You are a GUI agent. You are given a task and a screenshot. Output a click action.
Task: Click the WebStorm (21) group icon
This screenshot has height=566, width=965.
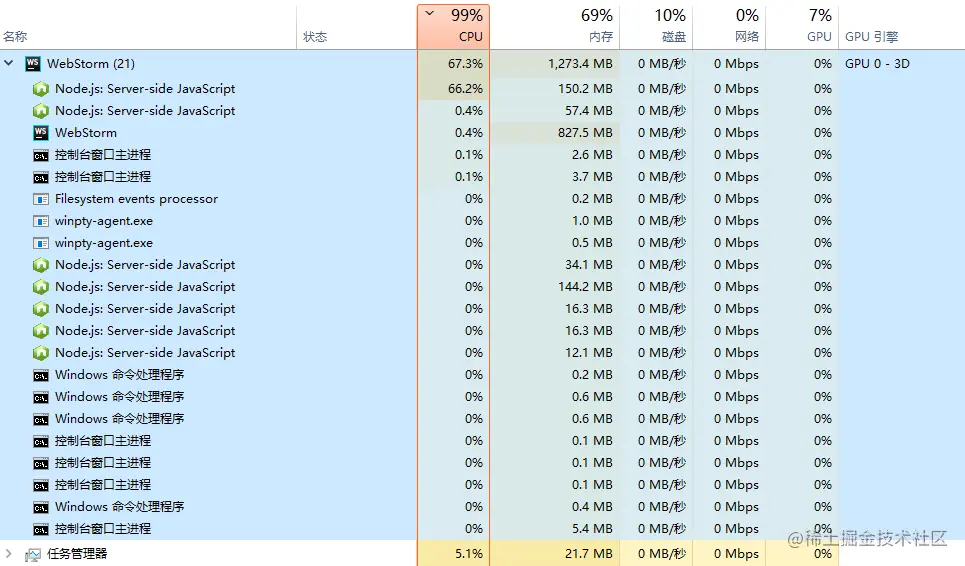coord(33,63)
